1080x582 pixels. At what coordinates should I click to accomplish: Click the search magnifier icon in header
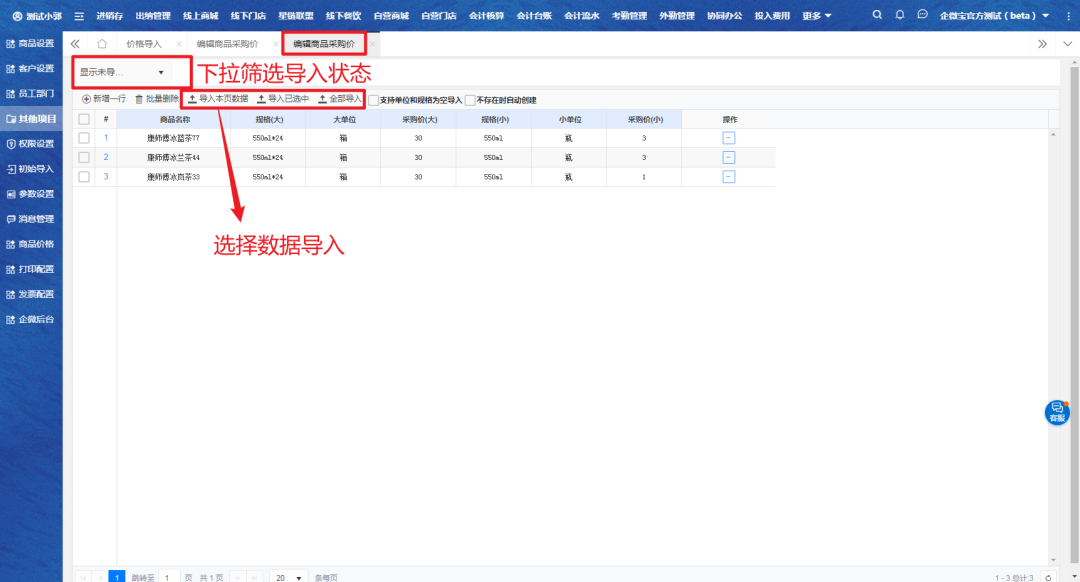(877, 15)
